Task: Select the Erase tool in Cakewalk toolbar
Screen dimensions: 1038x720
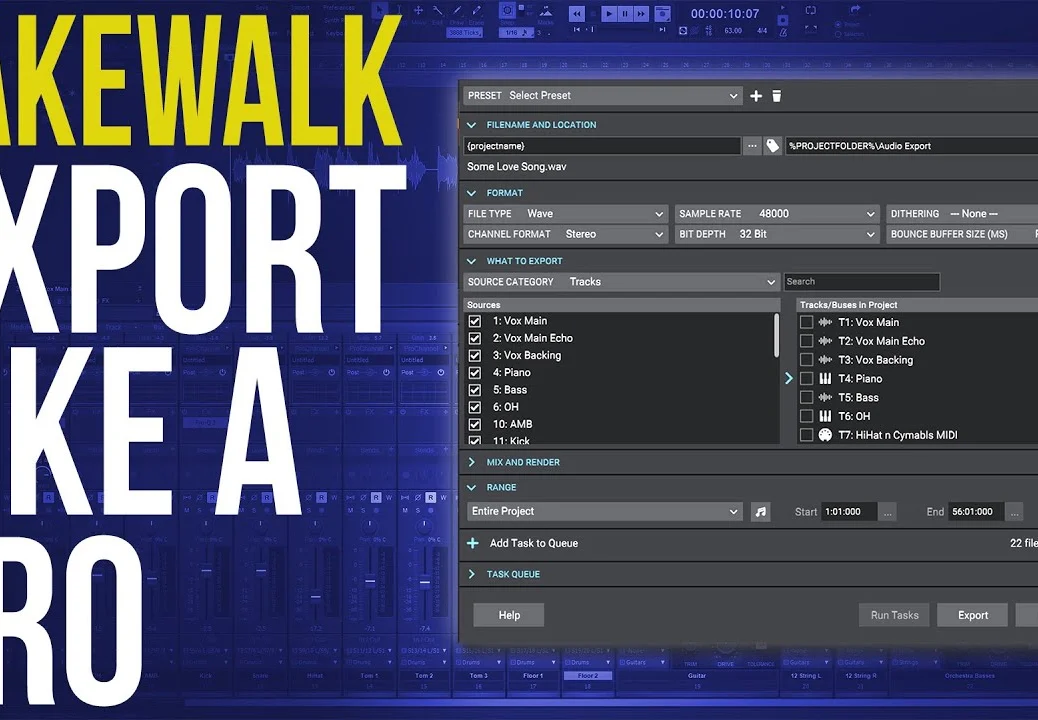Action: pos(475,11)
